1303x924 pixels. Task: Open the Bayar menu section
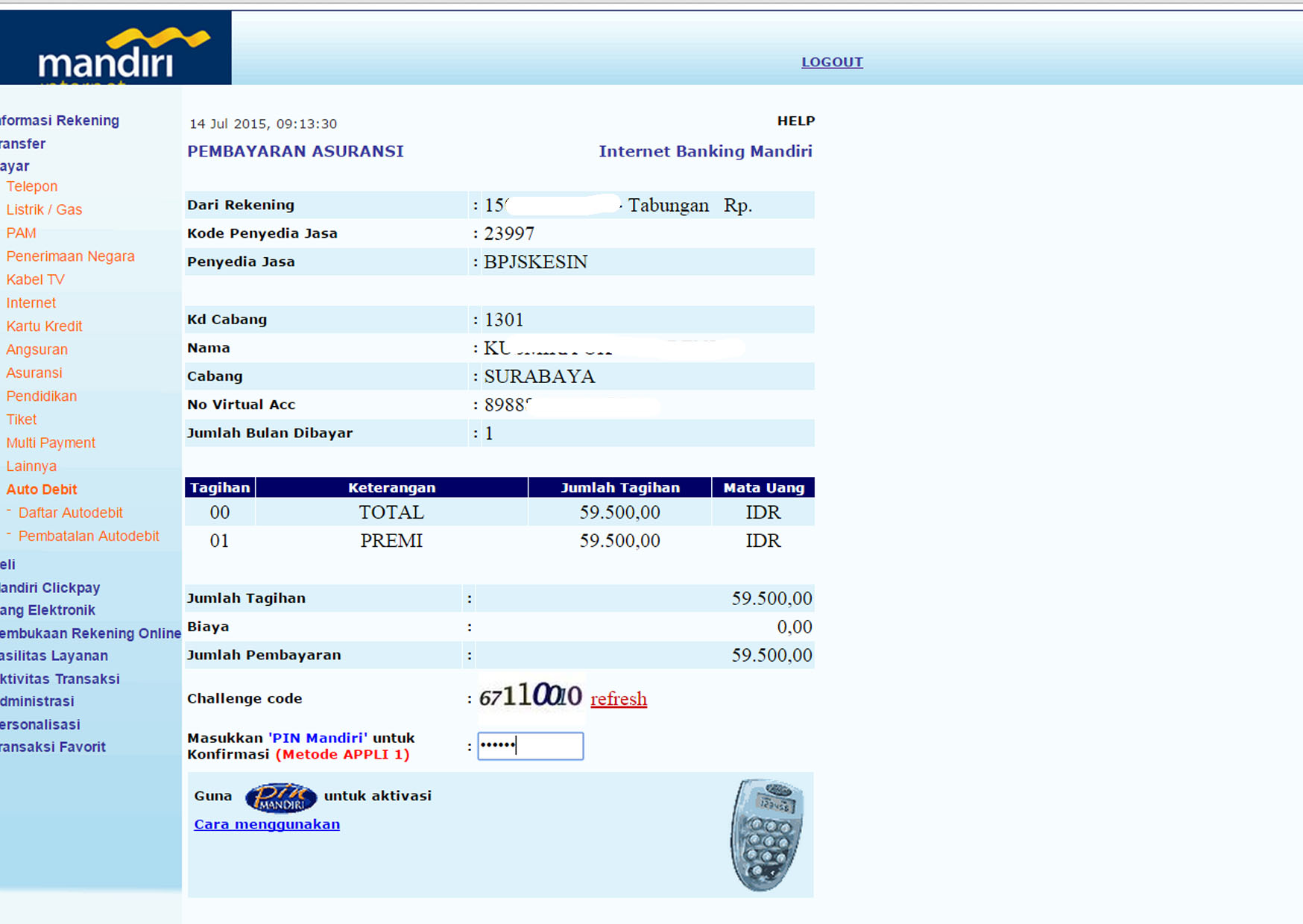[x=15, y=166]
